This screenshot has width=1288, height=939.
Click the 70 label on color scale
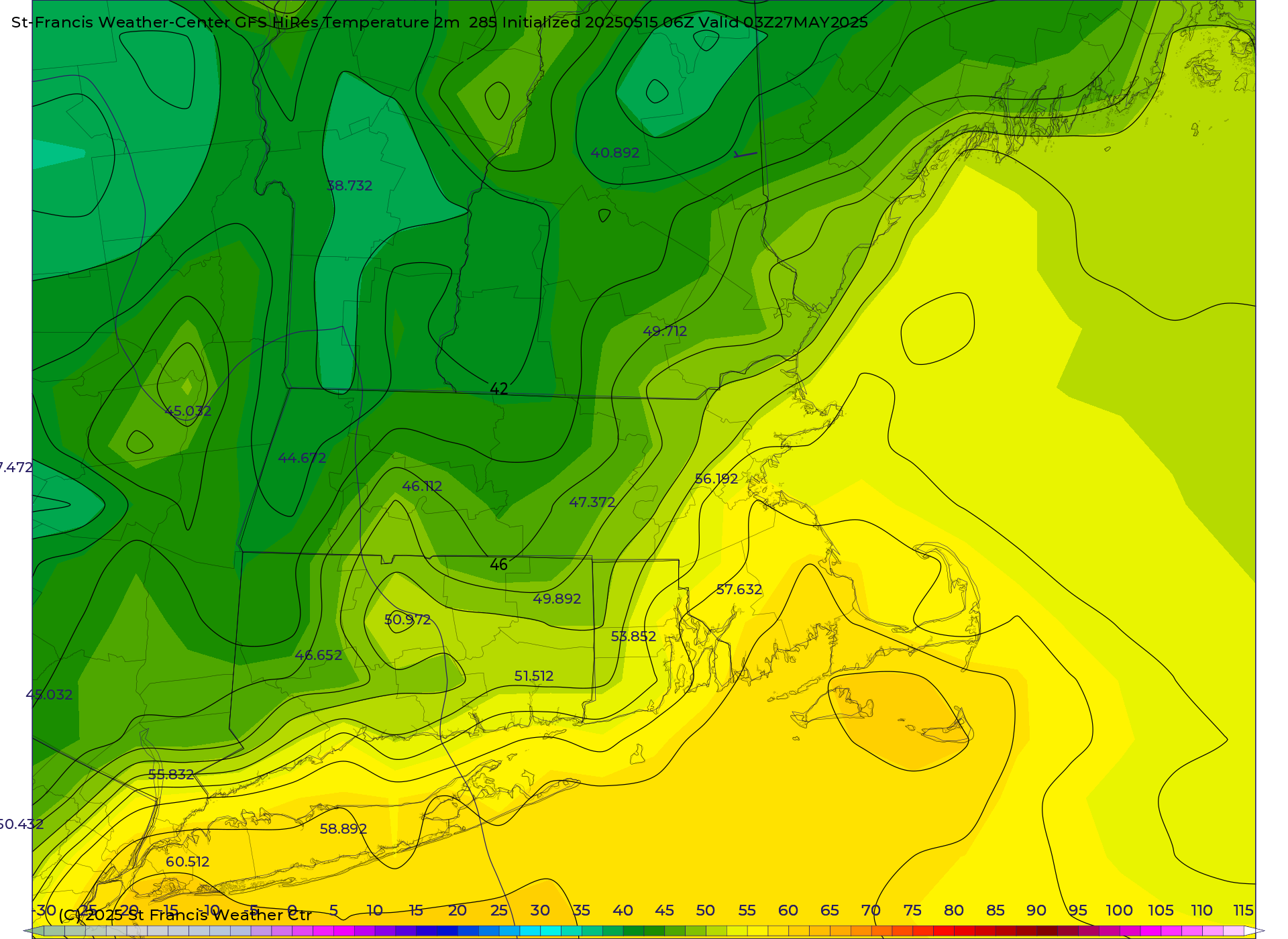pyautogui.click(x=871, y=910)
